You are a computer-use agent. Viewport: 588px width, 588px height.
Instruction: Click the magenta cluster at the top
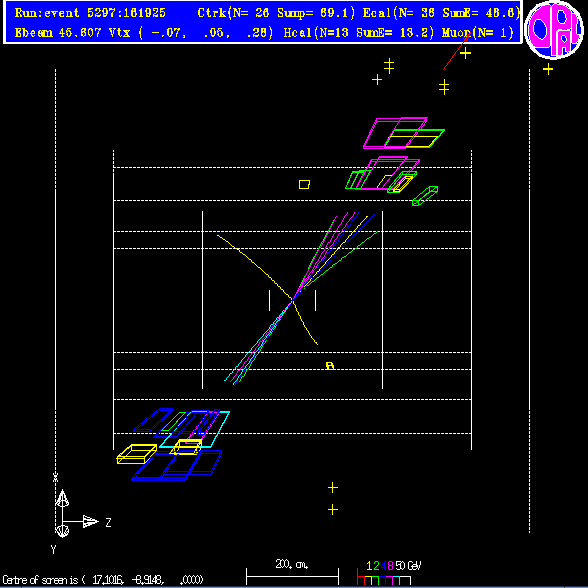(395, 133)
